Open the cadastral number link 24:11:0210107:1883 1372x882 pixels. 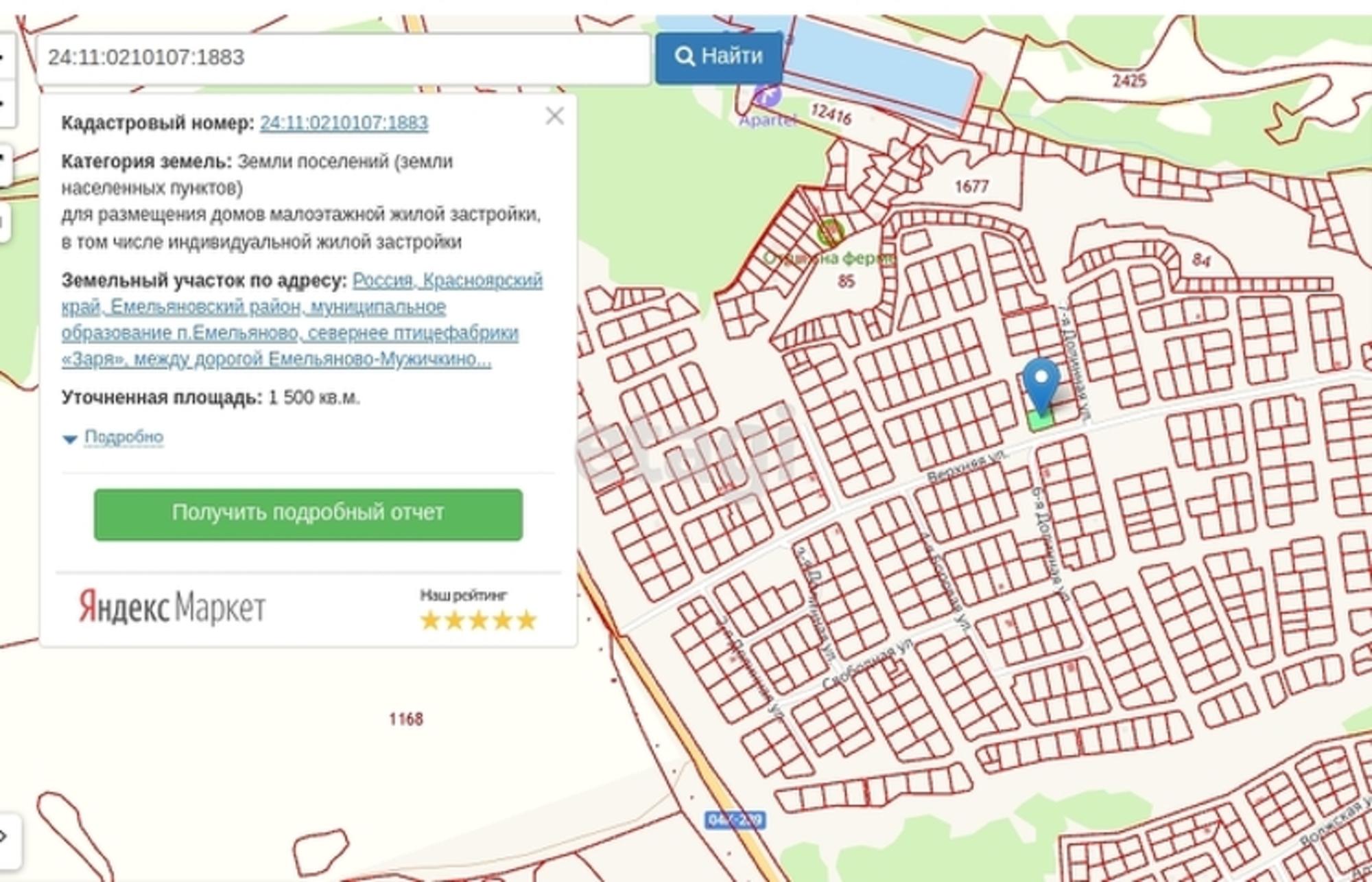click(344, 123)
